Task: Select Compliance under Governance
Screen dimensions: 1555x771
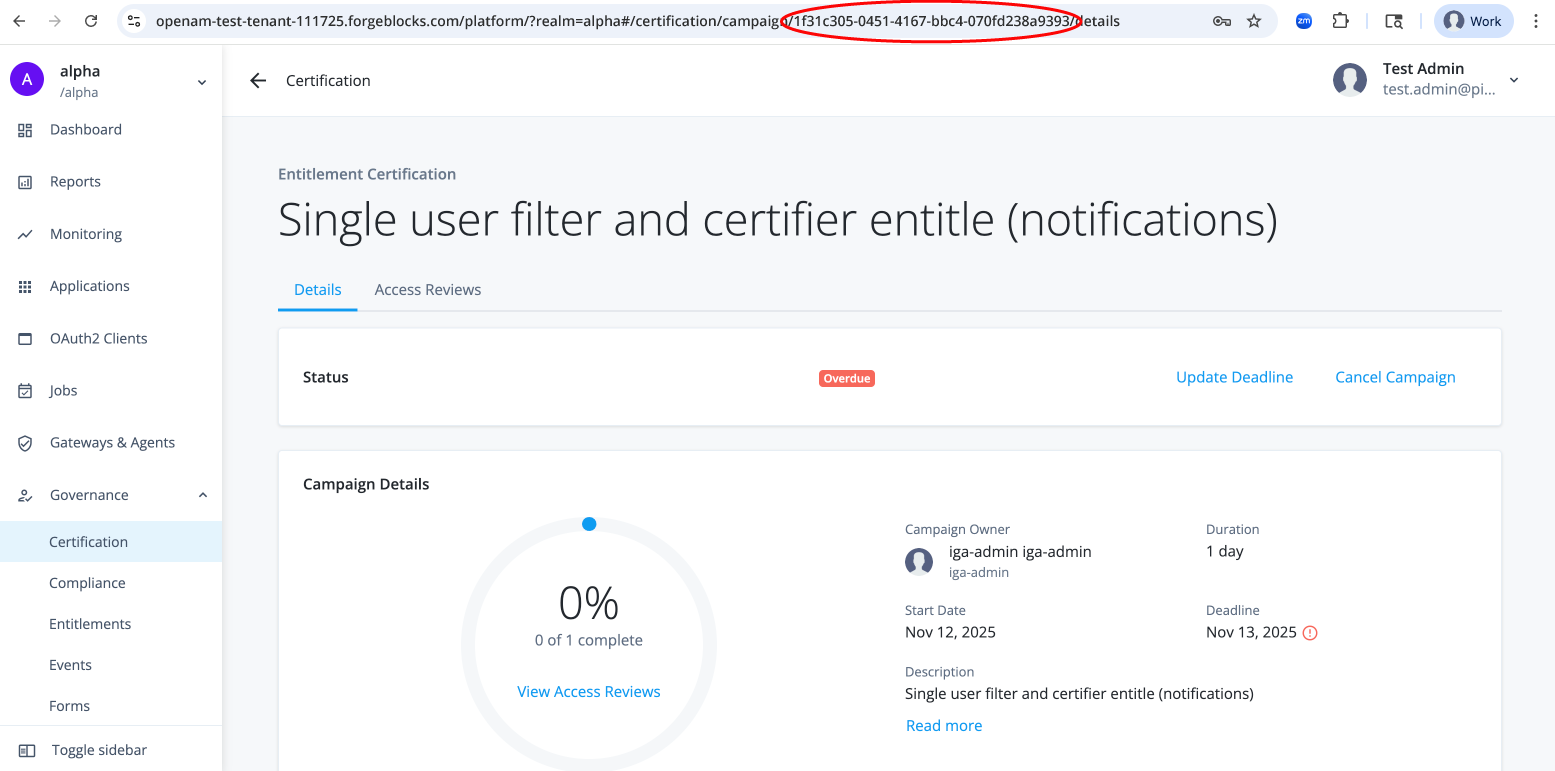Action: [87, 582]
